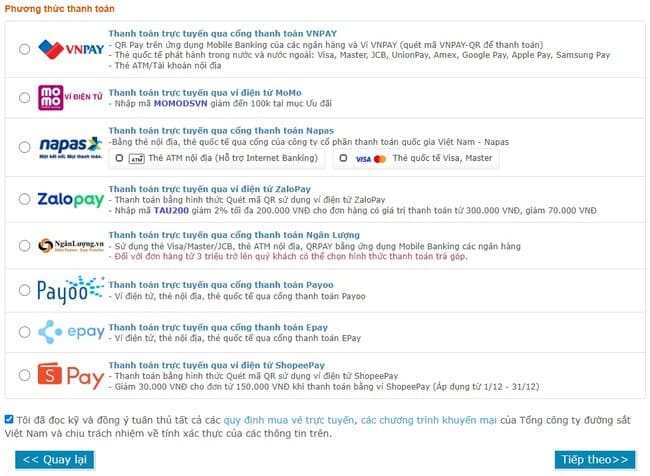Viewport: 650px width, 476px height.
Task: Click the Phương thức thanh toán section title
Action: tap(60, 9)
